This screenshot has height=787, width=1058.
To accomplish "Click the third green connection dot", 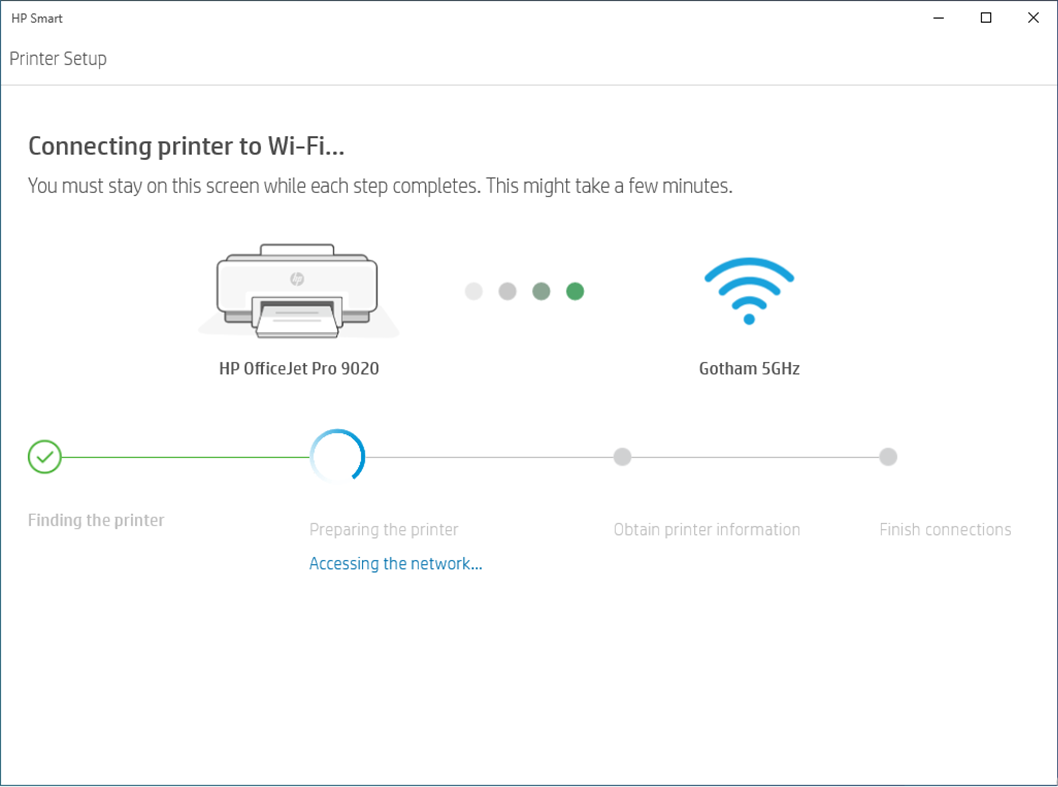I will coord(541,291).
